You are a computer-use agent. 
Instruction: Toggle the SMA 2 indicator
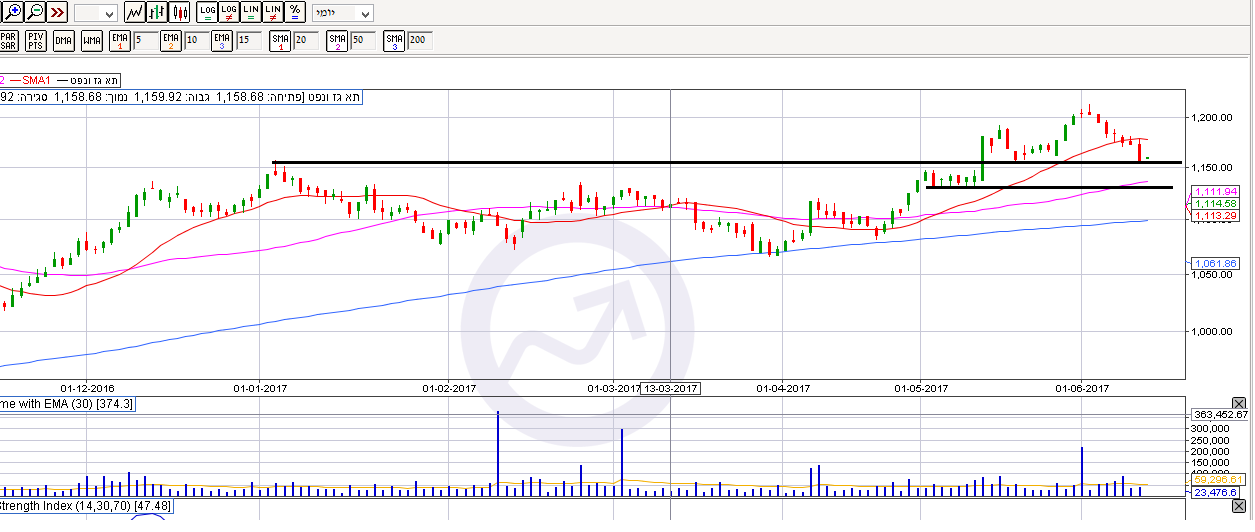[x=338, y=41]
